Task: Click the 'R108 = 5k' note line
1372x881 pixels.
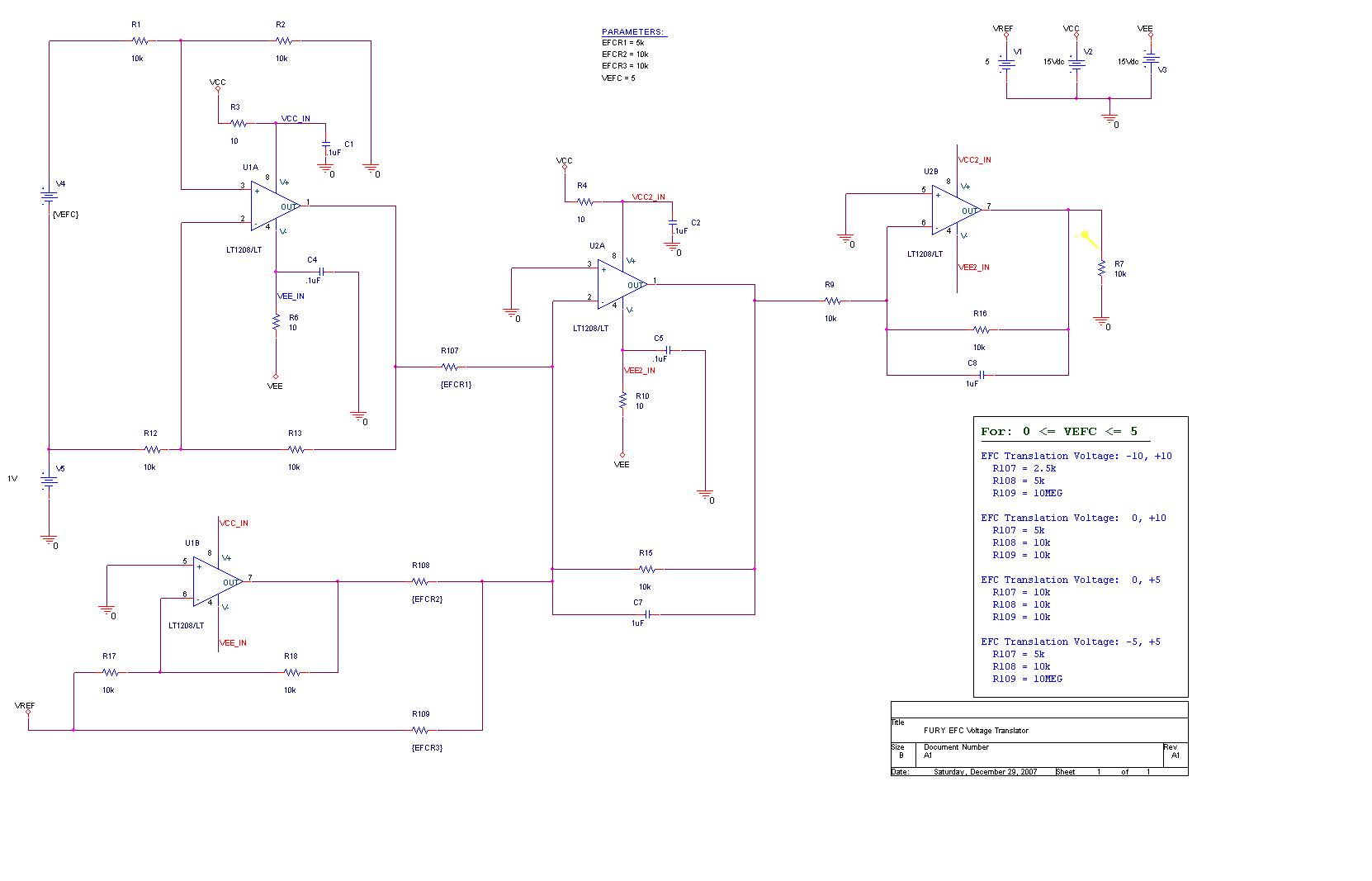Action: (x=1019, y=481)
